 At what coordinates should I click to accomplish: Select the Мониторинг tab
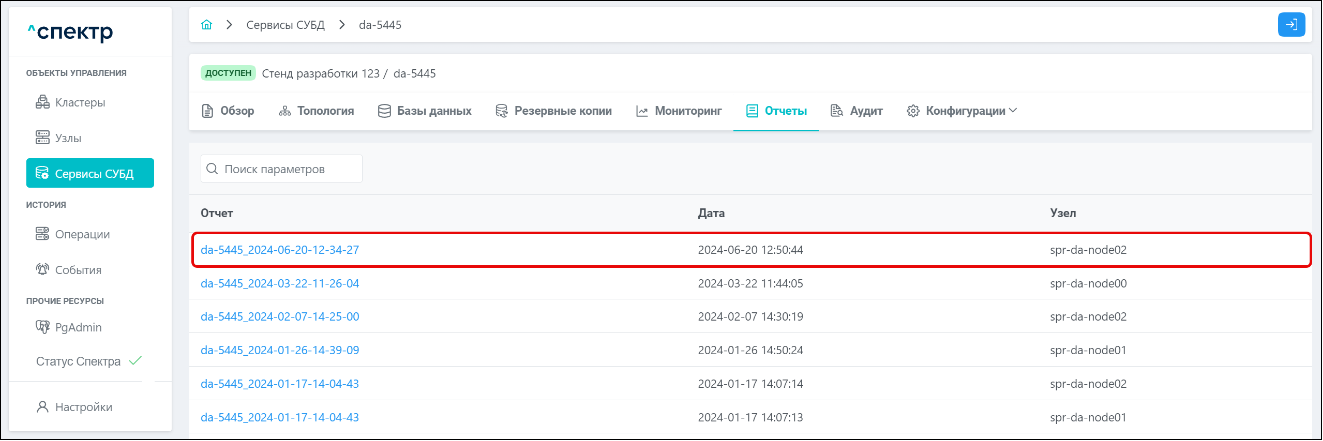[x=678, y=111]
